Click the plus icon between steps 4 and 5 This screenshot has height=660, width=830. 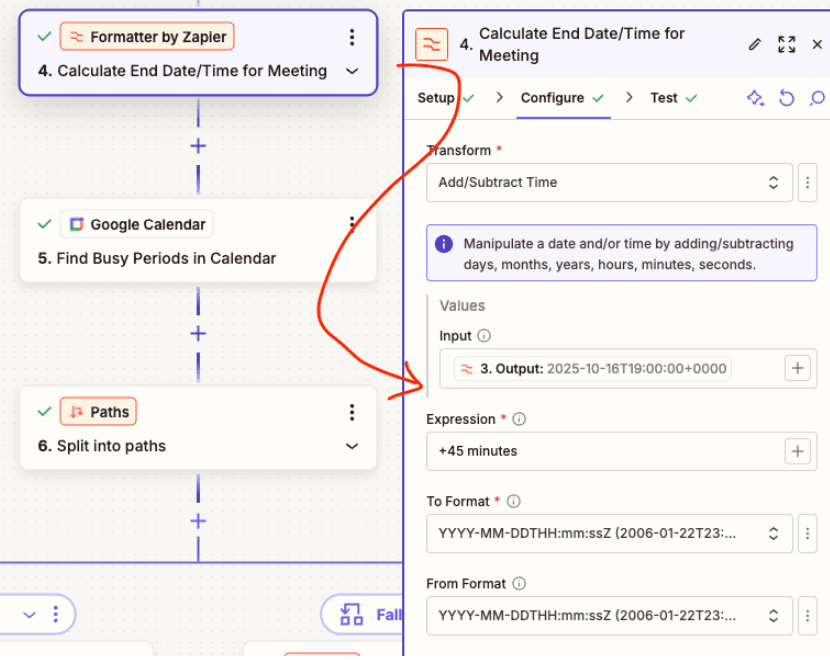[x=198, y=146]
